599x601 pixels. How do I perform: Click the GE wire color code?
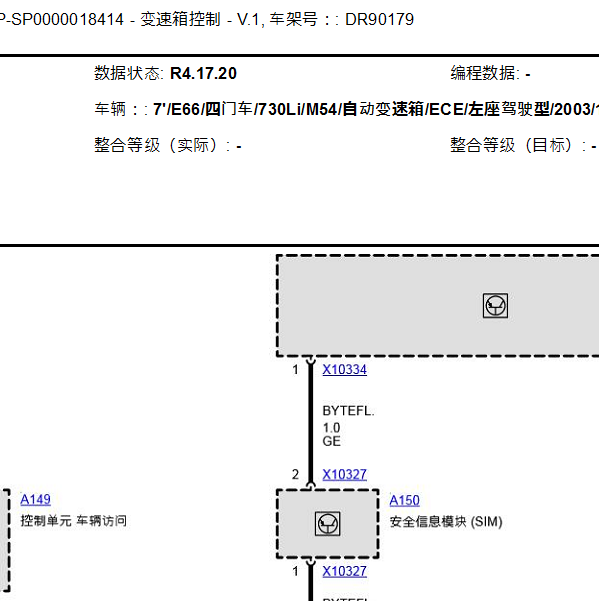pyautogui.click(x=332, y=441)
